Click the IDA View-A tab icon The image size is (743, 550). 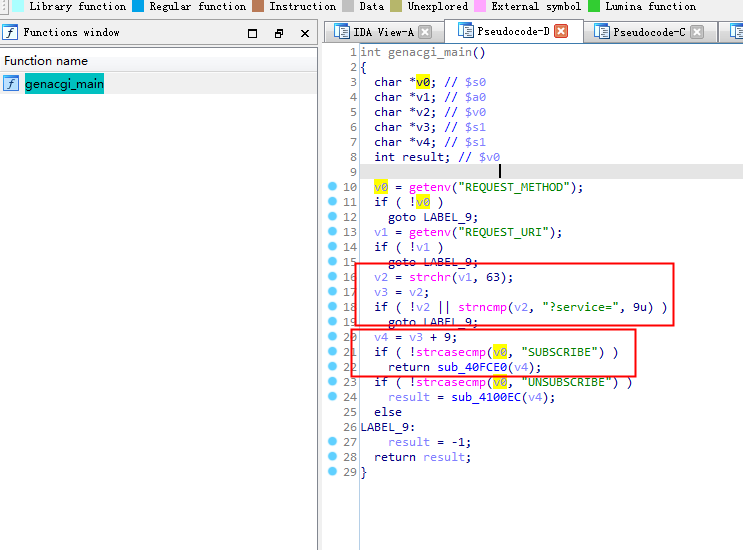click(x=341, y=32)
